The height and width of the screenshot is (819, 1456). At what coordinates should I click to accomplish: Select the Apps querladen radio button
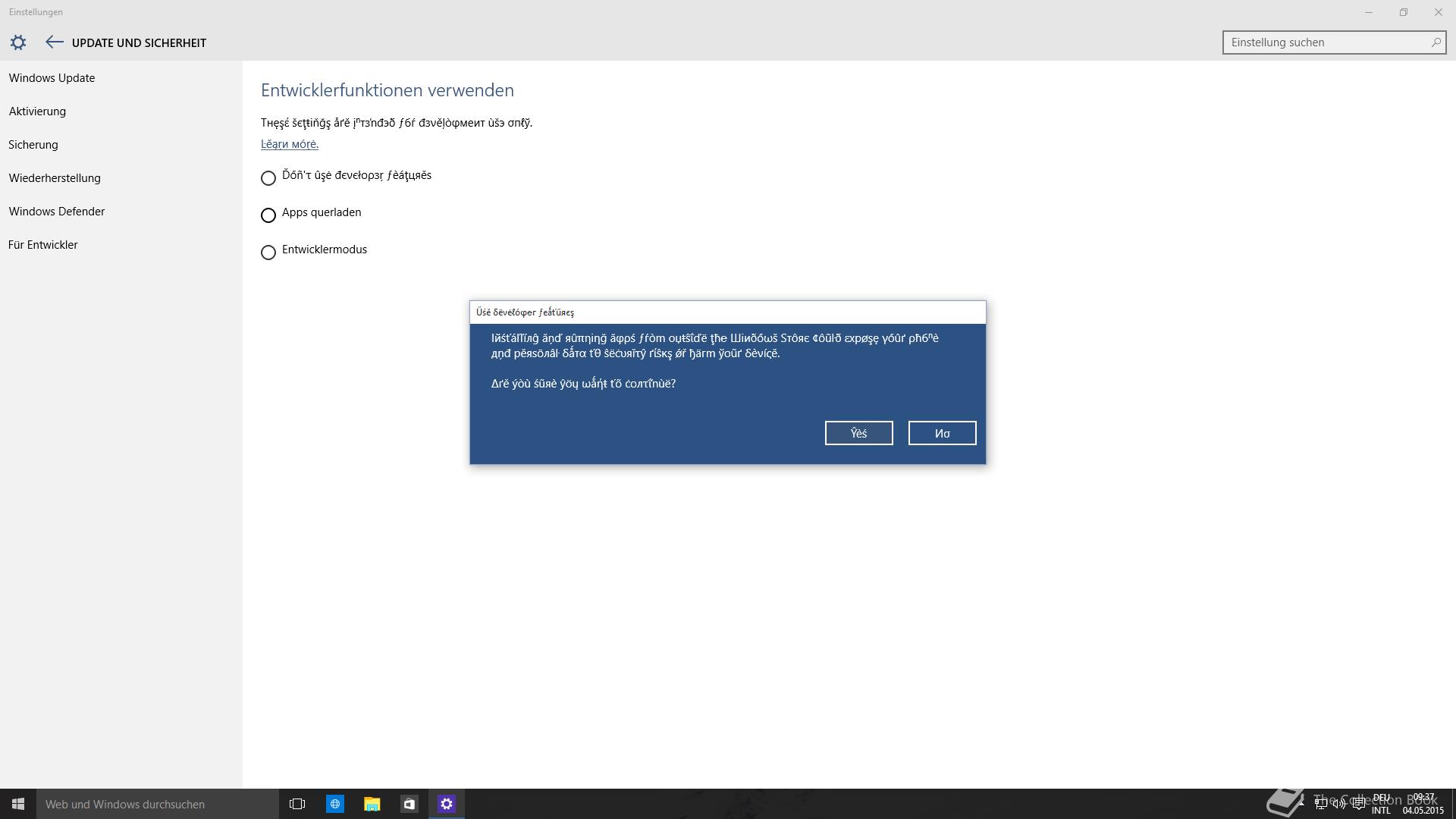(x=268, y=215)
